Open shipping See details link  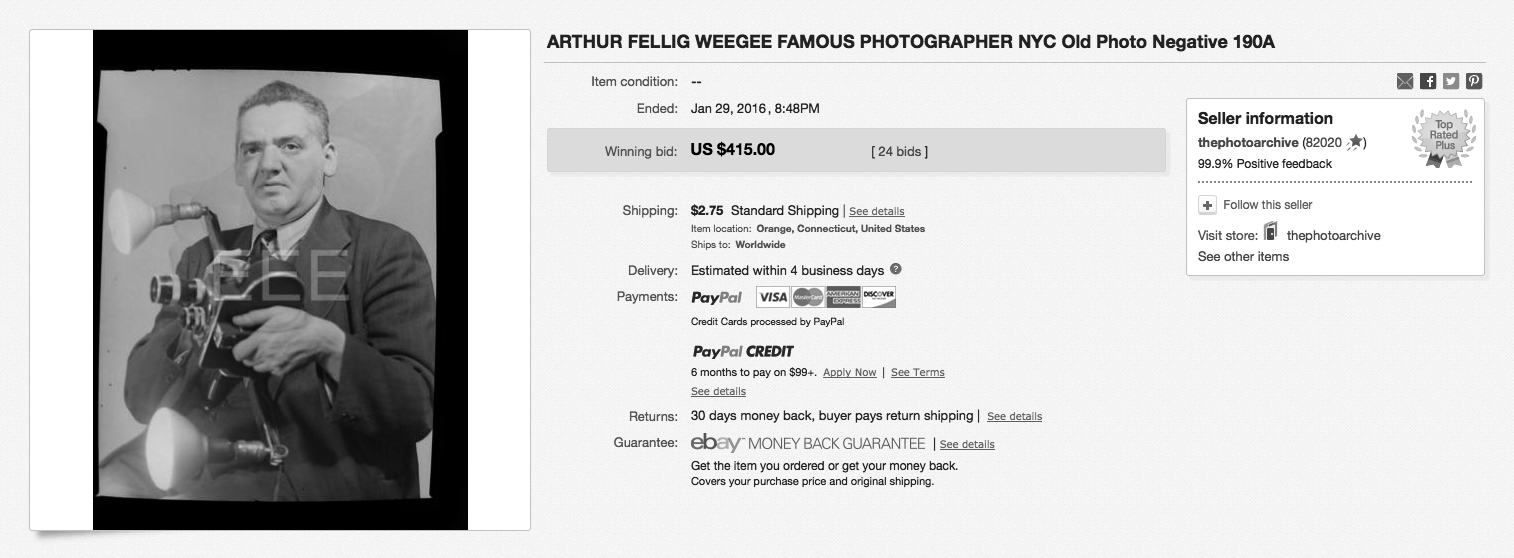coord(877,212)
